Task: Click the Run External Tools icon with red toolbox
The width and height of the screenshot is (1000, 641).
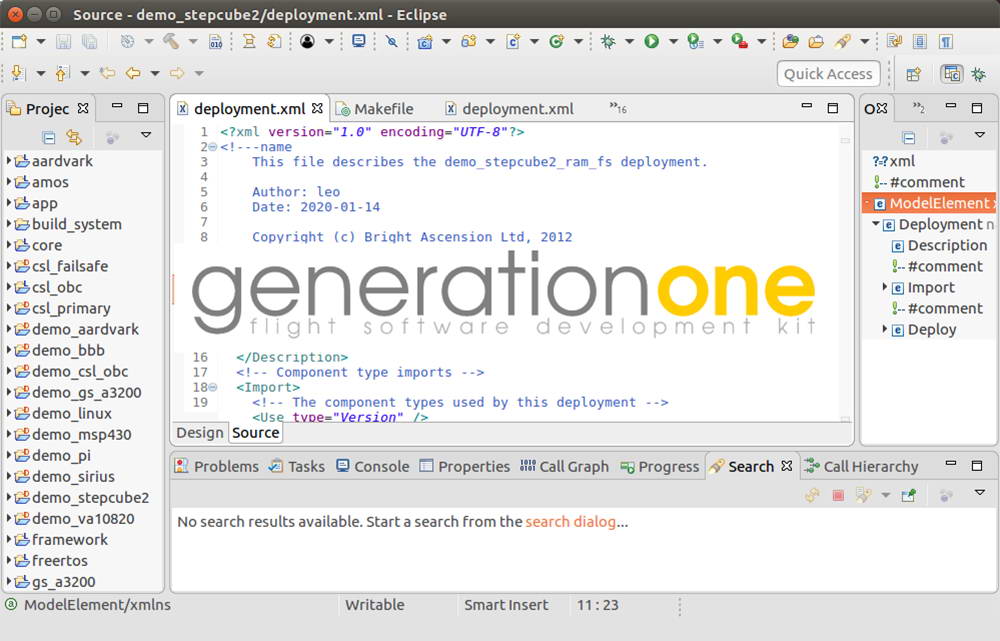Action: [739, 42]
